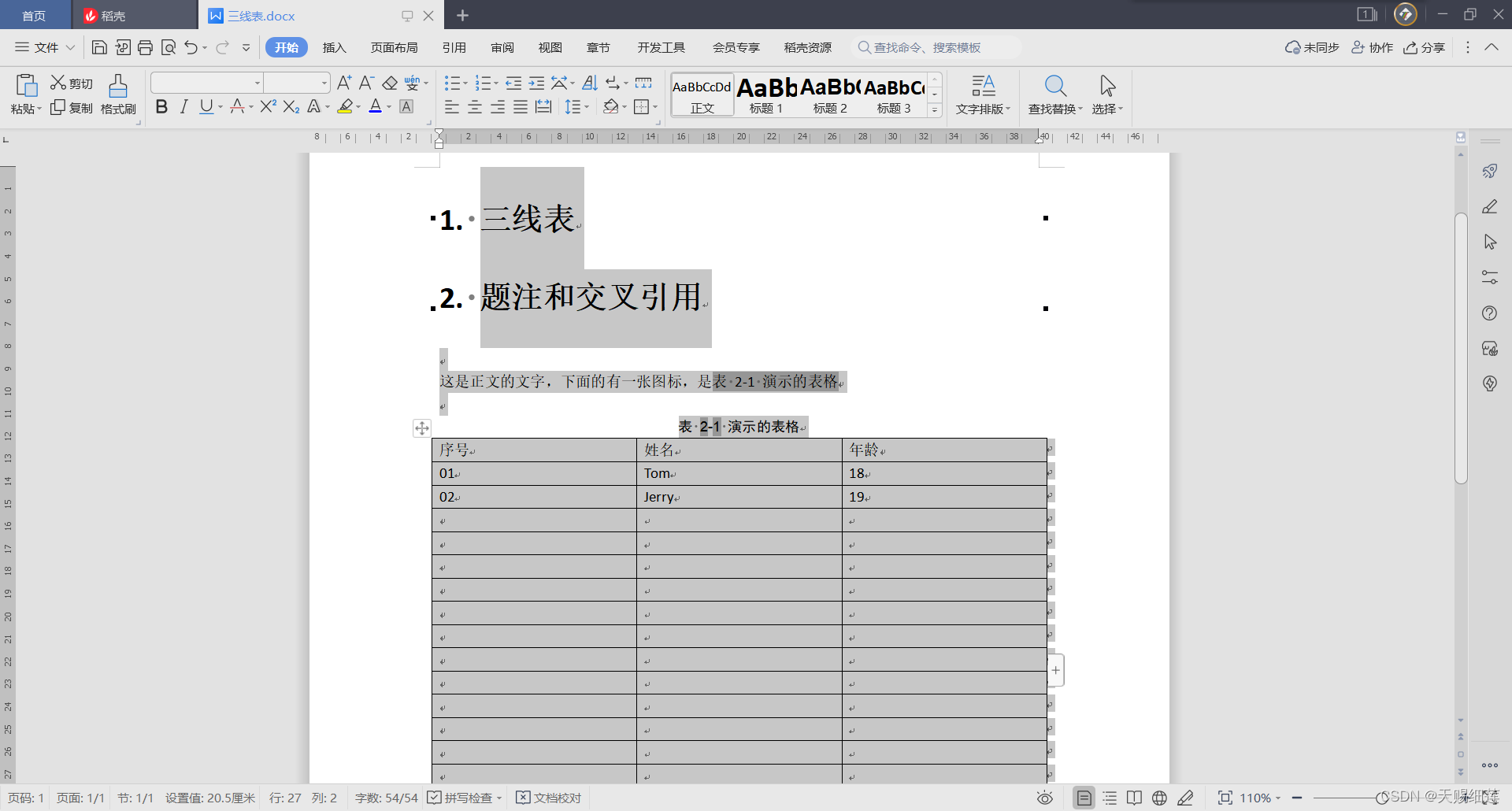The height and width of the screenshot is (811, 1512).
Task: Activate the Format Painter 格式刷
Action: point(118,94)
